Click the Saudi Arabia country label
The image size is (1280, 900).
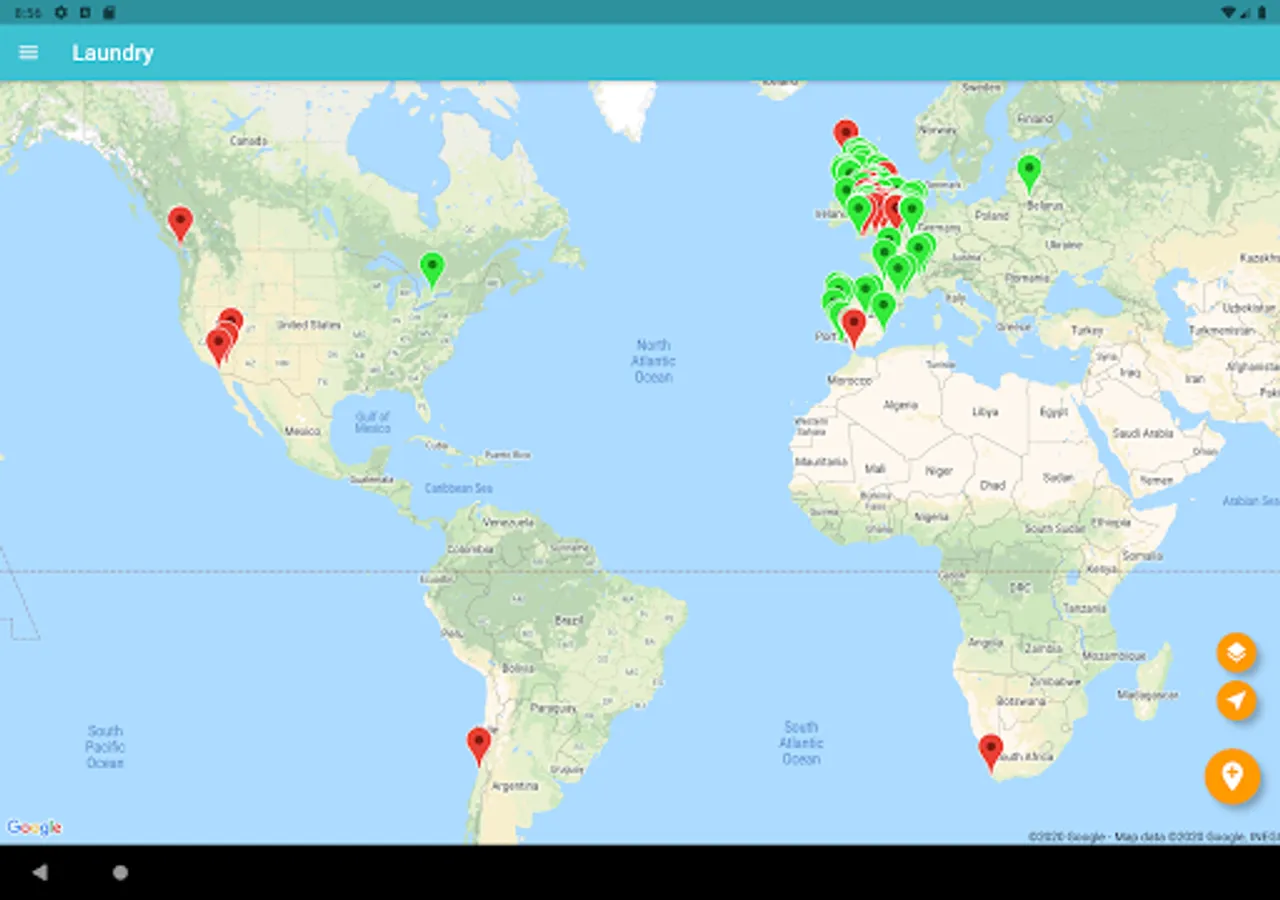tap(1143, 434)
